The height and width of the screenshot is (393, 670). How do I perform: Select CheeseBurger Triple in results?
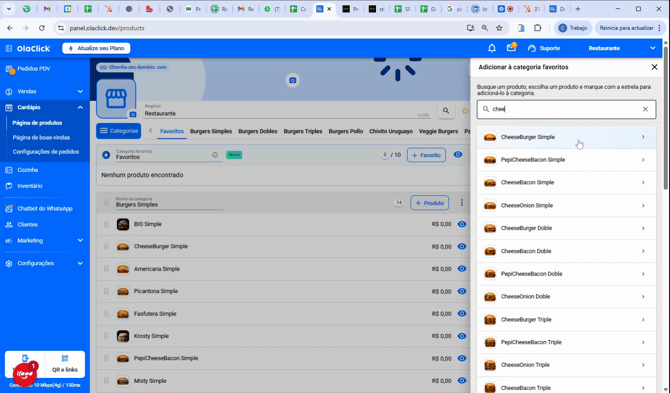pyautogui.click(x=566, y=320)
